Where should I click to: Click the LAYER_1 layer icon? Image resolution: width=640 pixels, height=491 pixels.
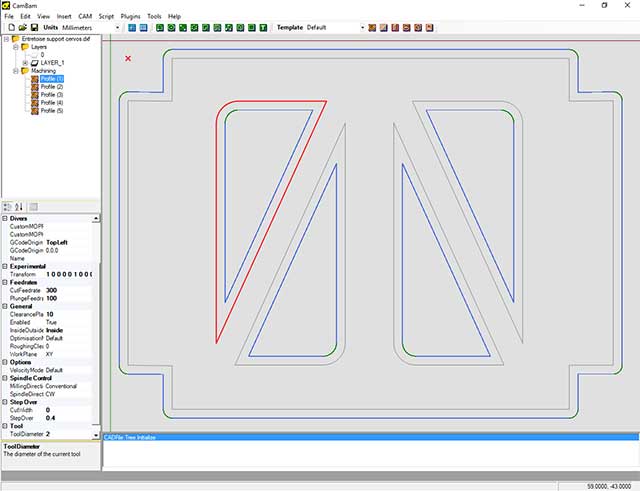(35, 63)
